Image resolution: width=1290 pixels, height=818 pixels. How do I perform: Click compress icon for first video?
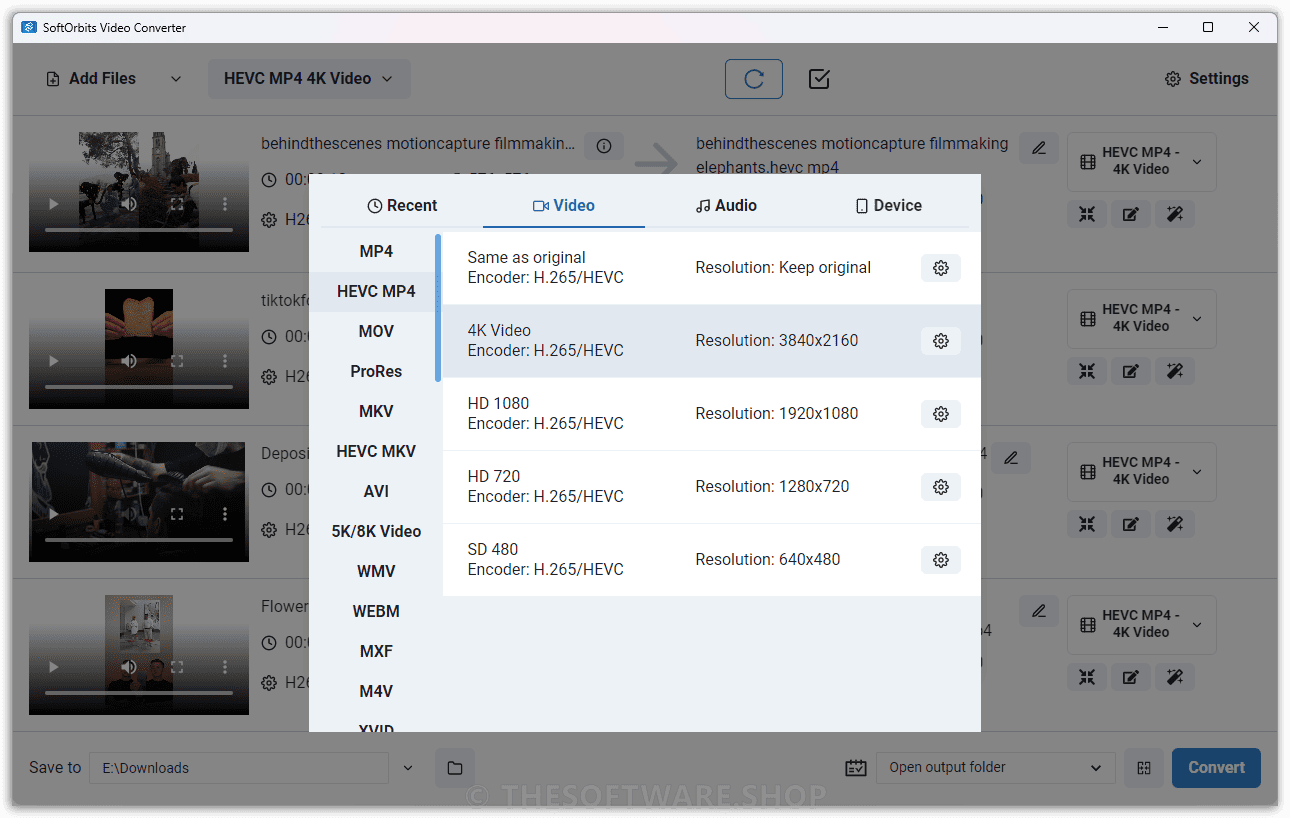[1087, 214]
